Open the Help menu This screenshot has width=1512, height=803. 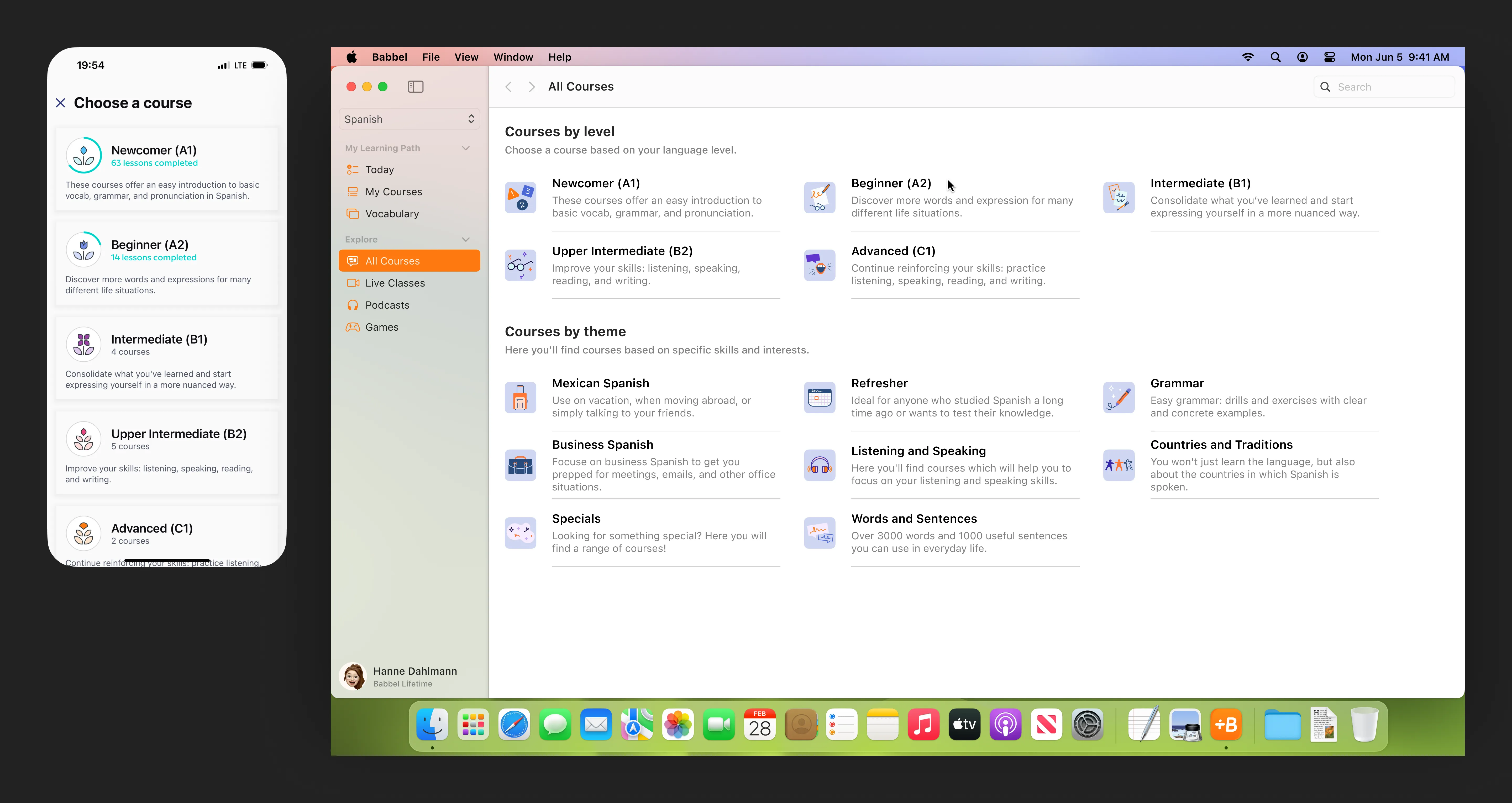[x=559, y=57]
